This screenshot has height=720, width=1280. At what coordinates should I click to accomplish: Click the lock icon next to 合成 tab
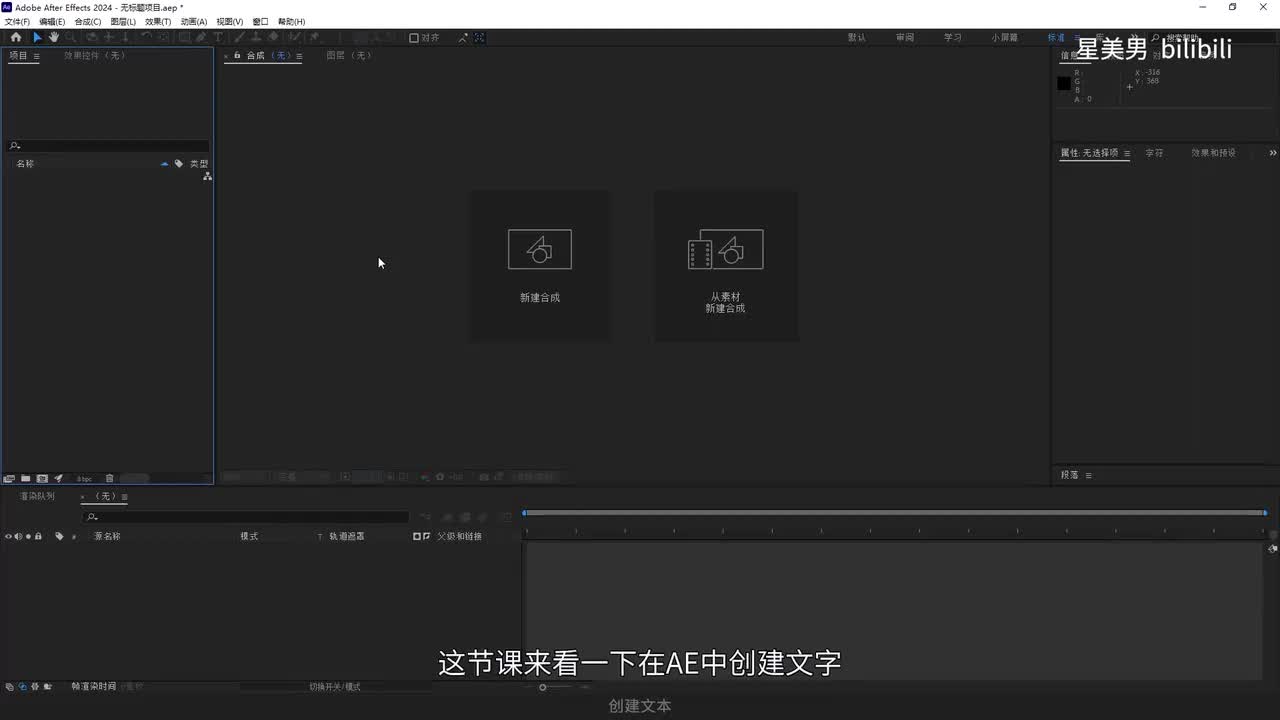(237, 55)
